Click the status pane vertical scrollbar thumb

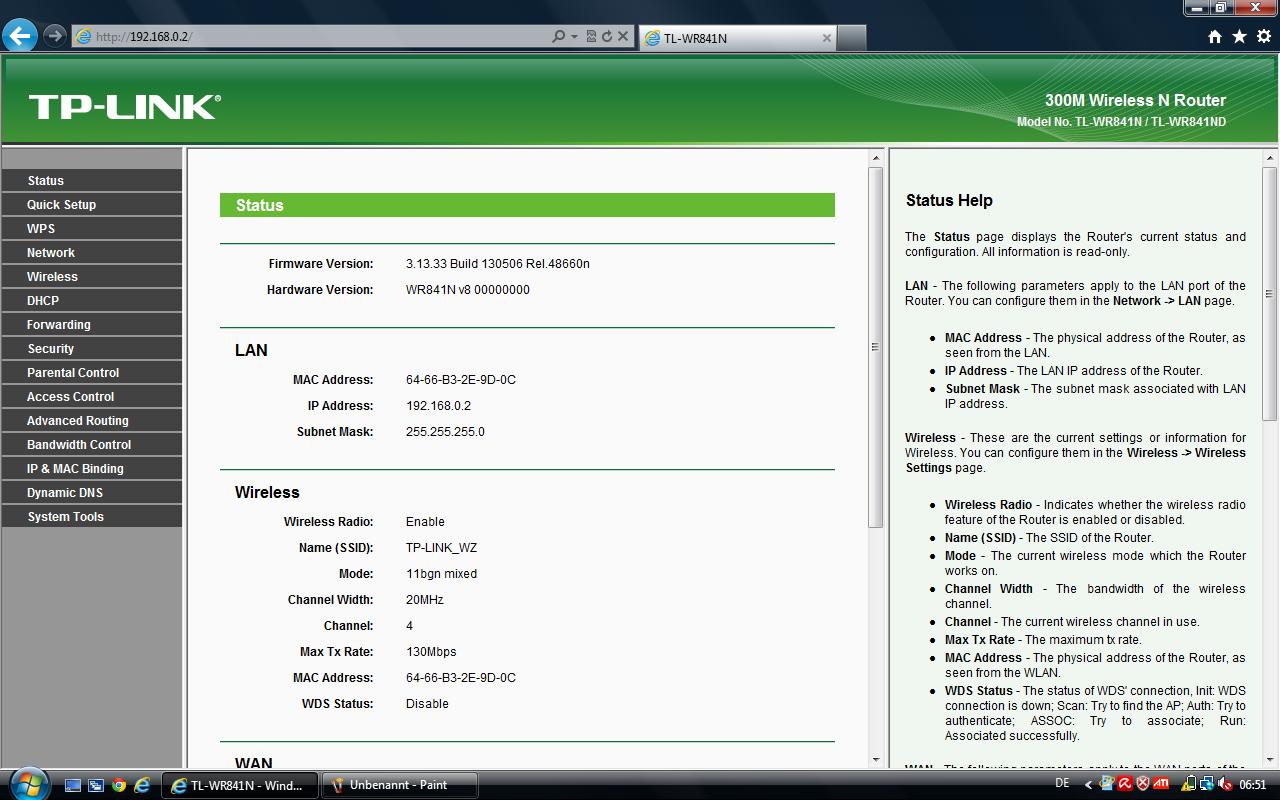[x=876, y=347]
